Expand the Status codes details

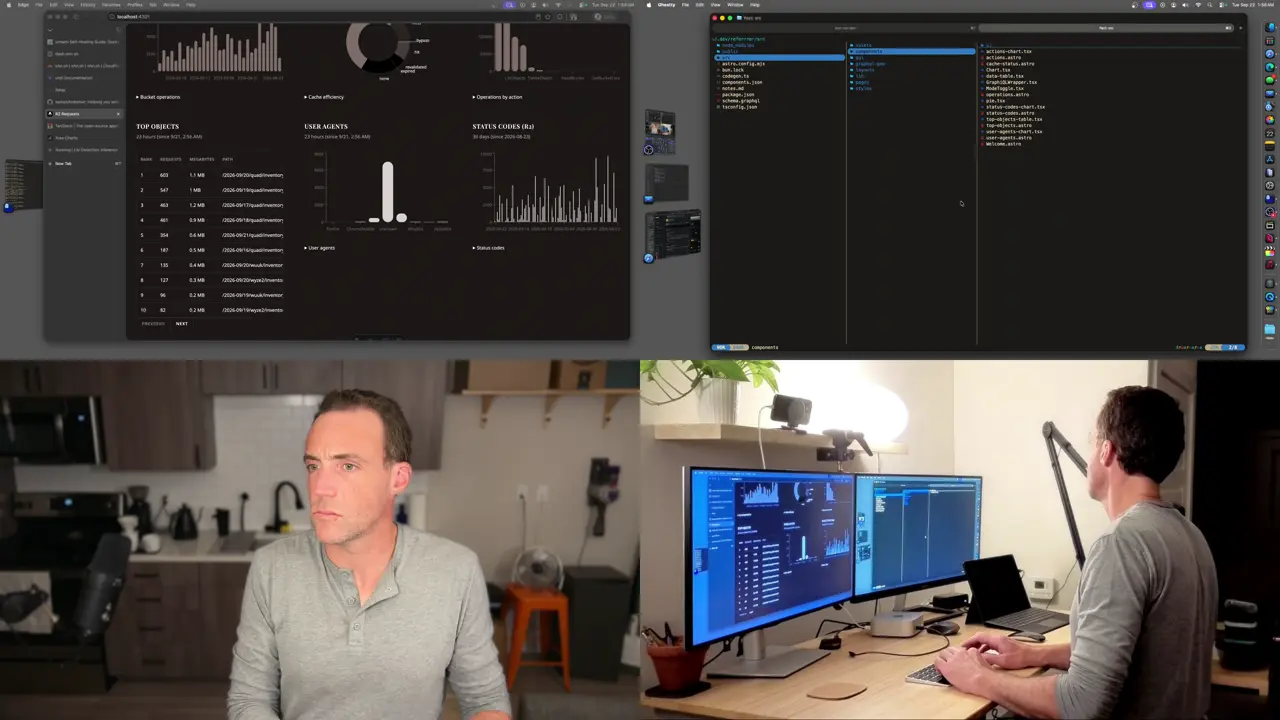(x=489, y=247)
